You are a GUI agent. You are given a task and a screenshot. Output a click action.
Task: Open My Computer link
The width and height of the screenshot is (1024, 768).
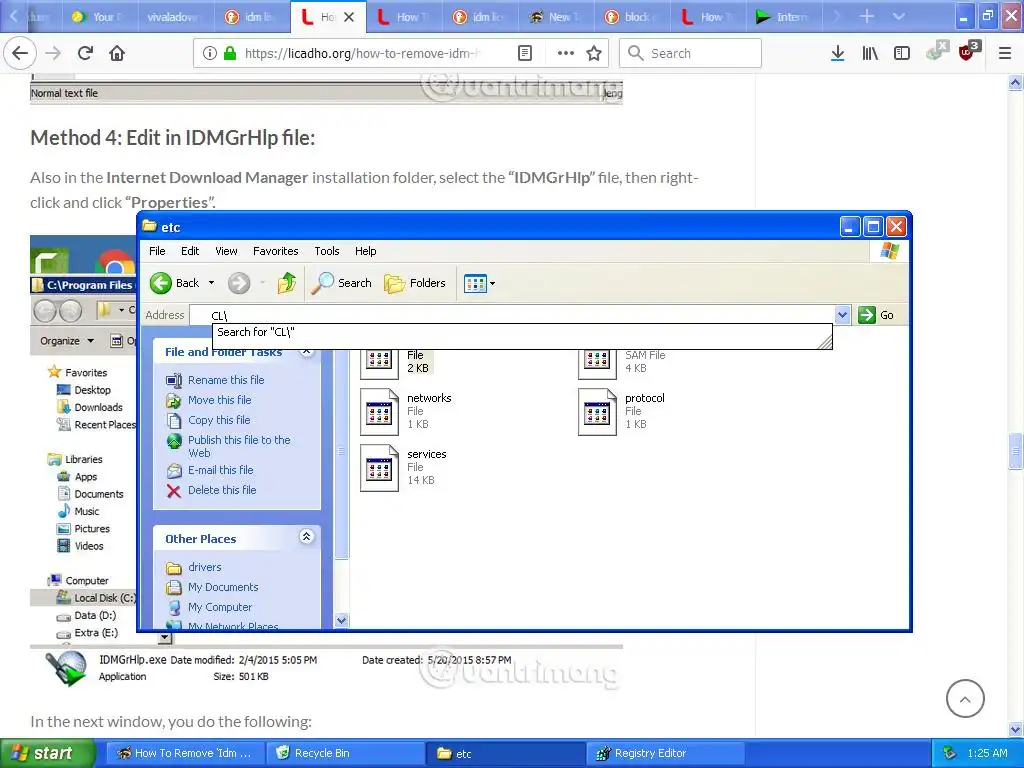(x=219, y=607)
